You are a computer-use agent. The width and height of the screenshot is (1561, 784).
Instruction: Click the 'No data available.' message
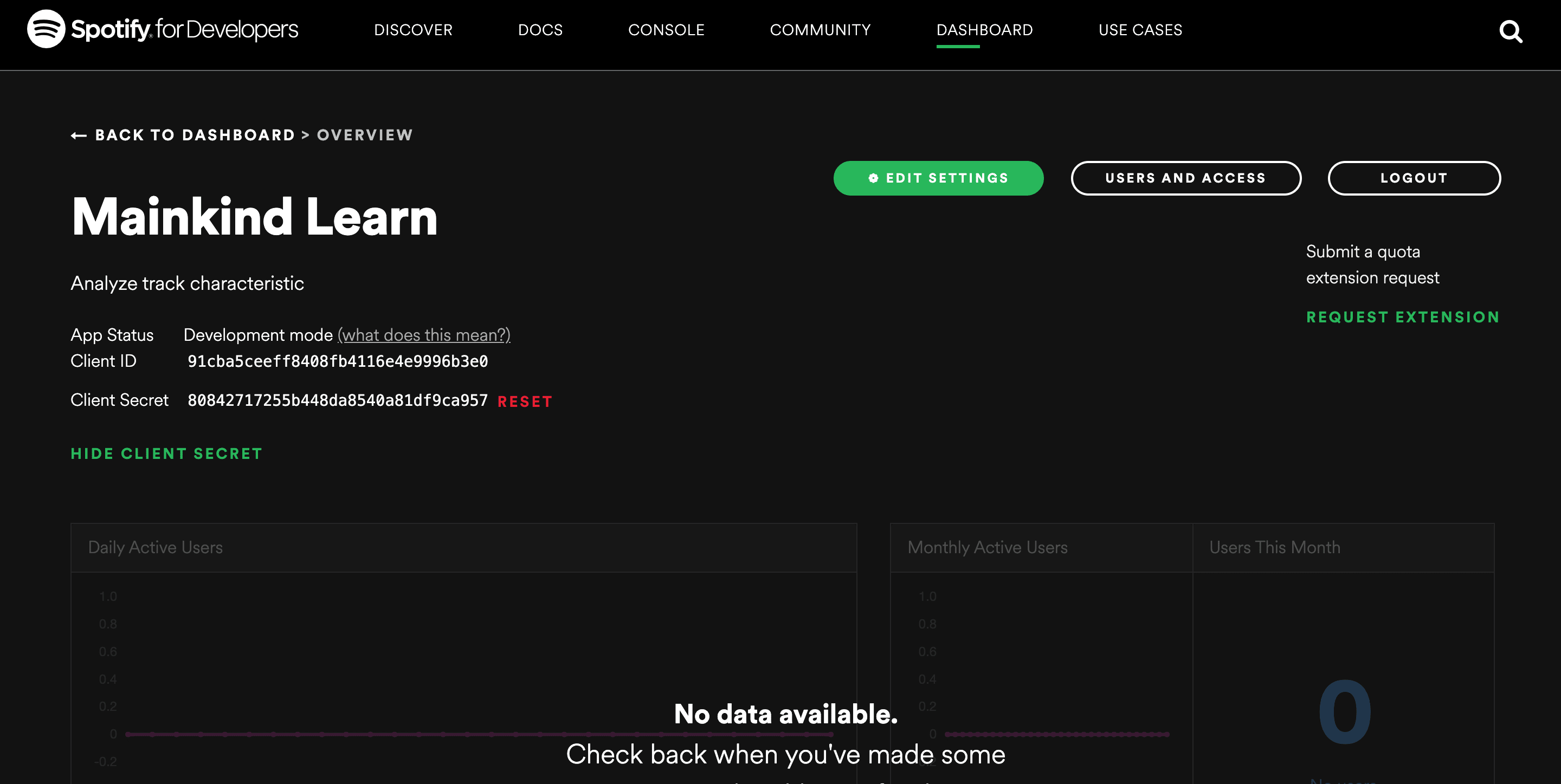point(786,714)
